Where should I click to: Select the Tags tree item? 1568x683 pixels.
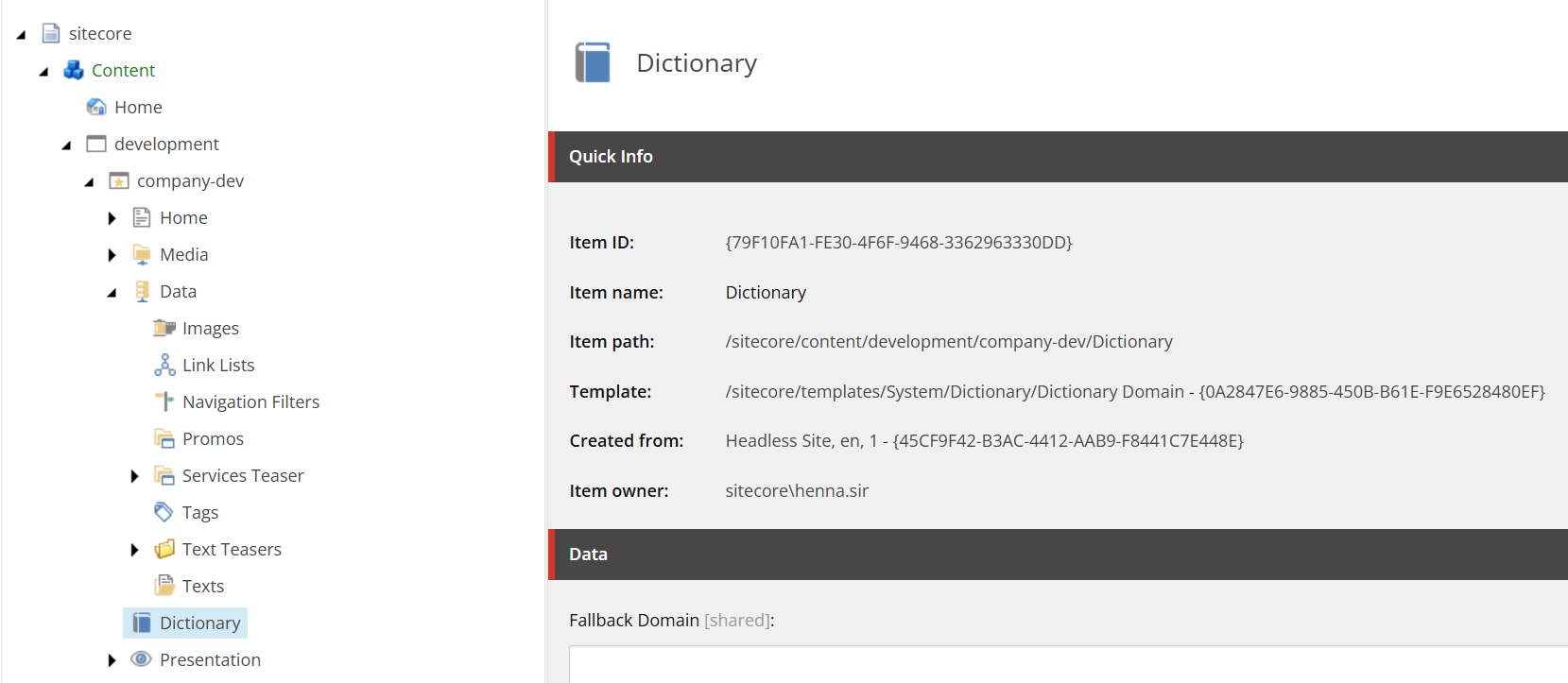coord(200,513)
